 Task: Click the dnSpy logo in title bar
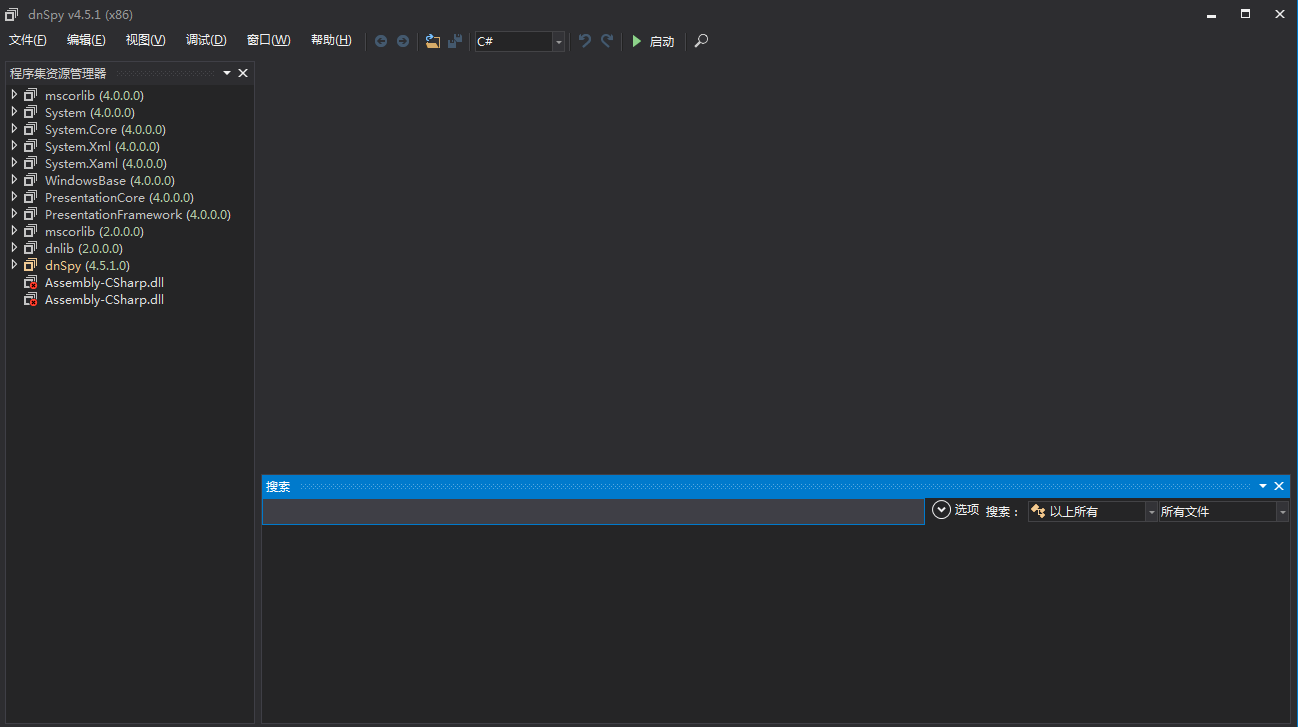[x=11, y=14]
